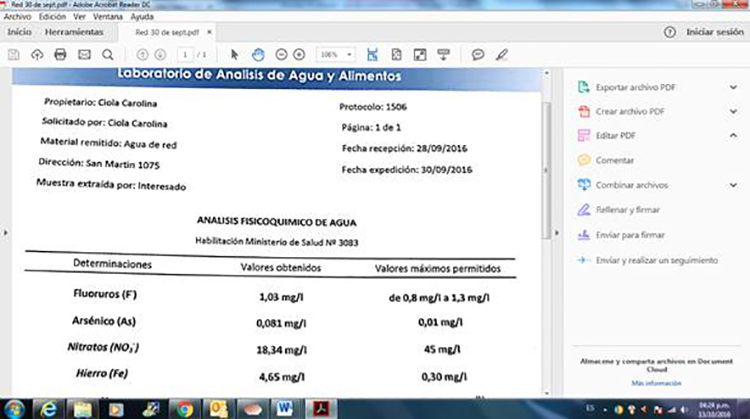Print the document using printer icon

[60, 55]
